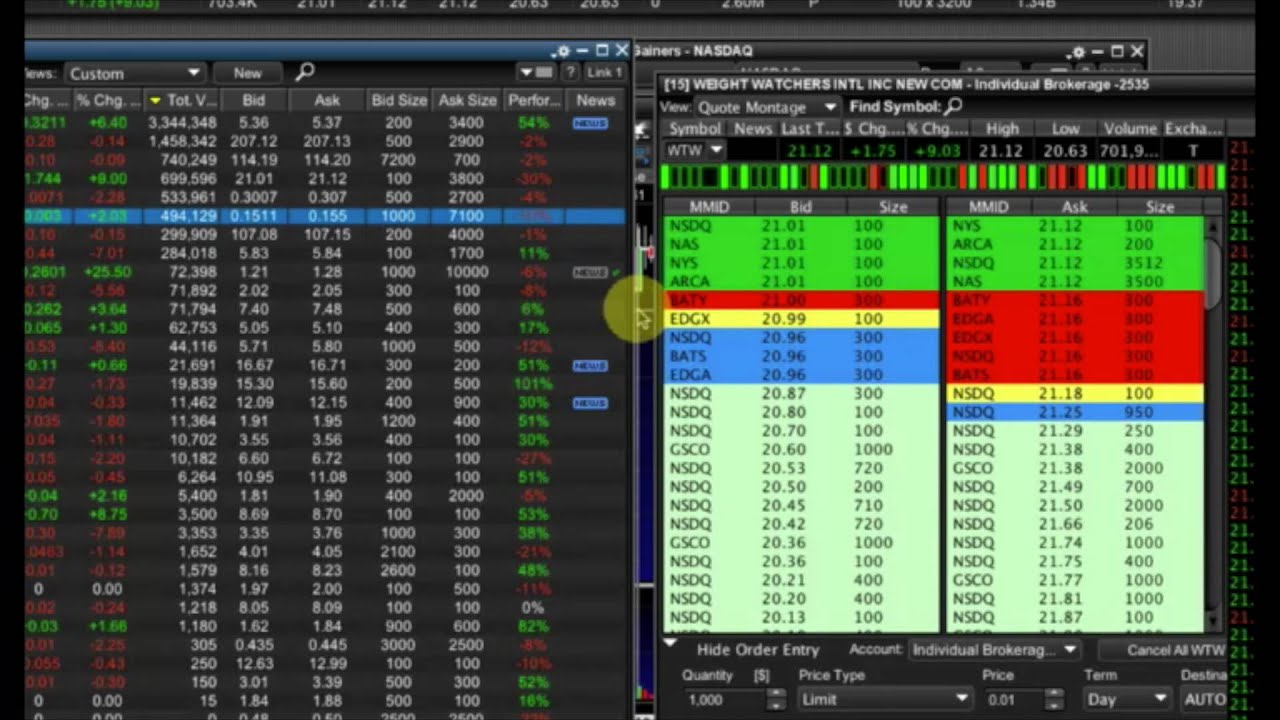Click the bid-side MMID column header
This screenshot has width=1280, height=720.
point(709,207)
